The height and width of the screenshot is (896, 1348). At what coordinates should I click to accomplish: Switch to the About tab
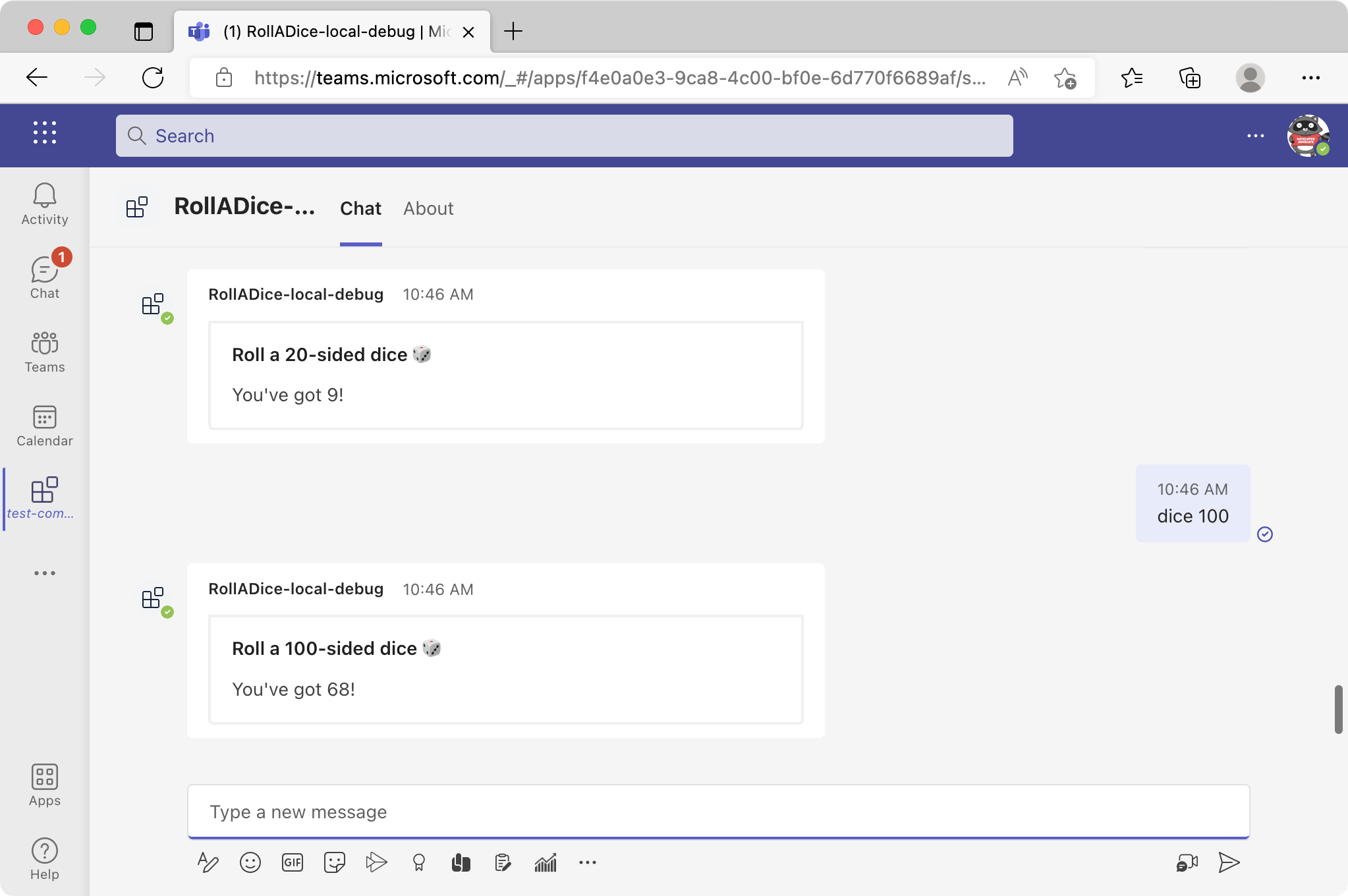click(x=428, y=208)
